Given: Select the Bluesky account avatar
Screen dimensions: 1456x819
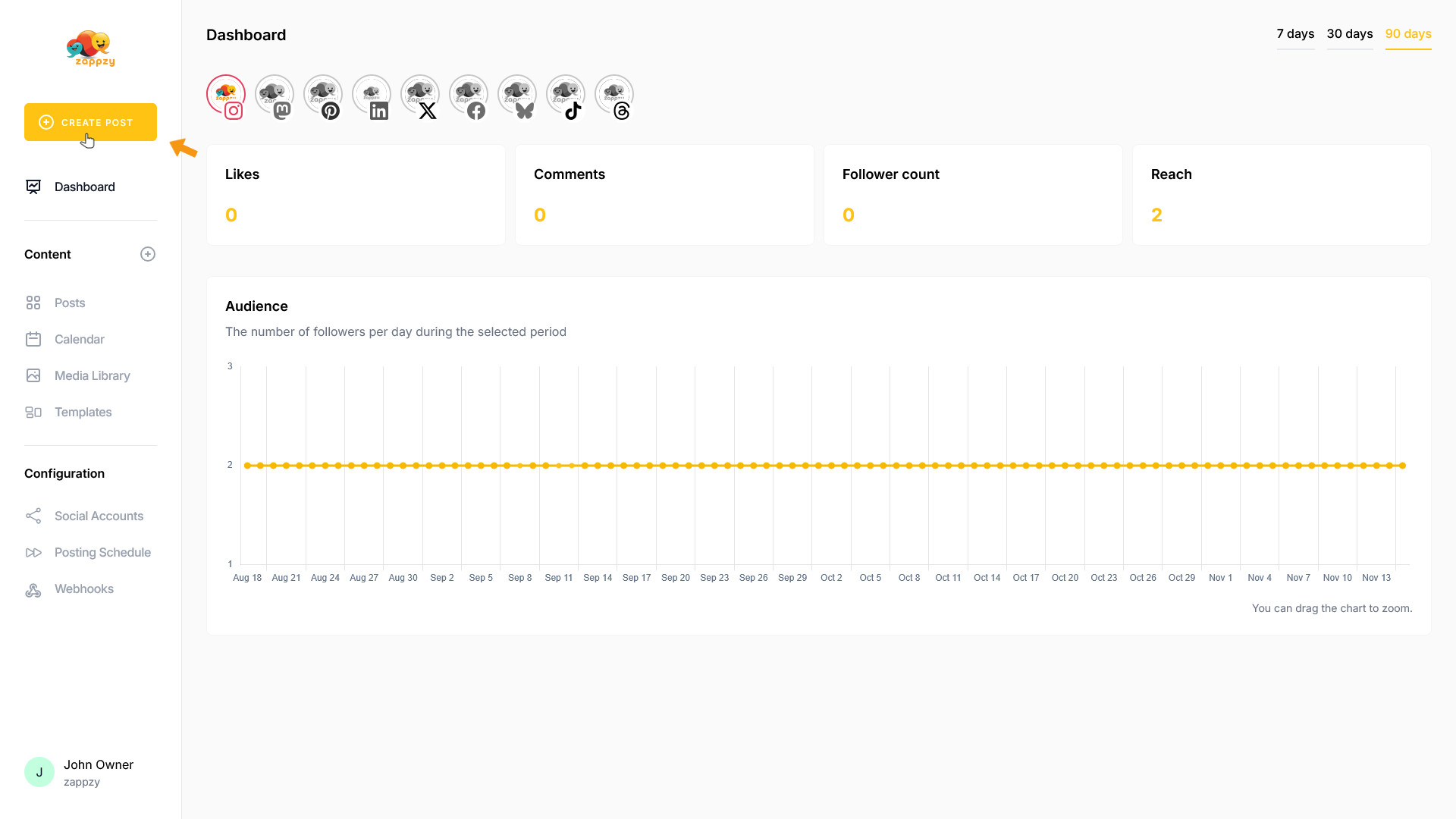Looking at the screenshot, I should (x=517, y=95).
